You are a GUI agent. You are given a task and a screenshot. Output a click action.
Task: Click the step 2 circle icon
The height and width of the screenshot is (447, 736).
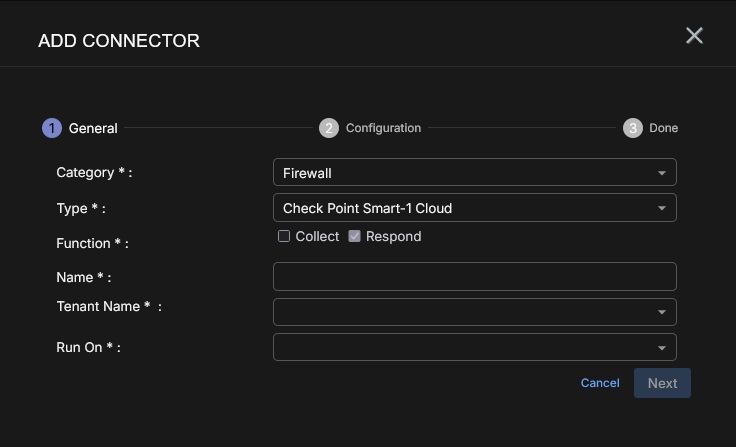pos(329,128)
